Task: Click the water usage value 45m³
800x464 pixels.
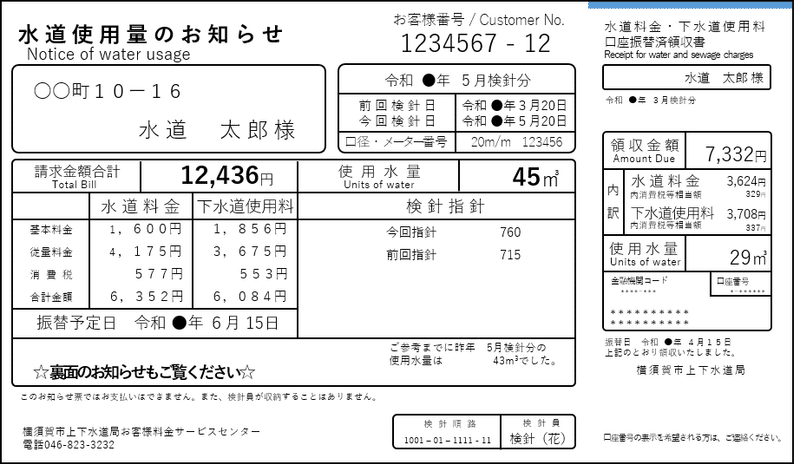Action: [x=535, y=177]
